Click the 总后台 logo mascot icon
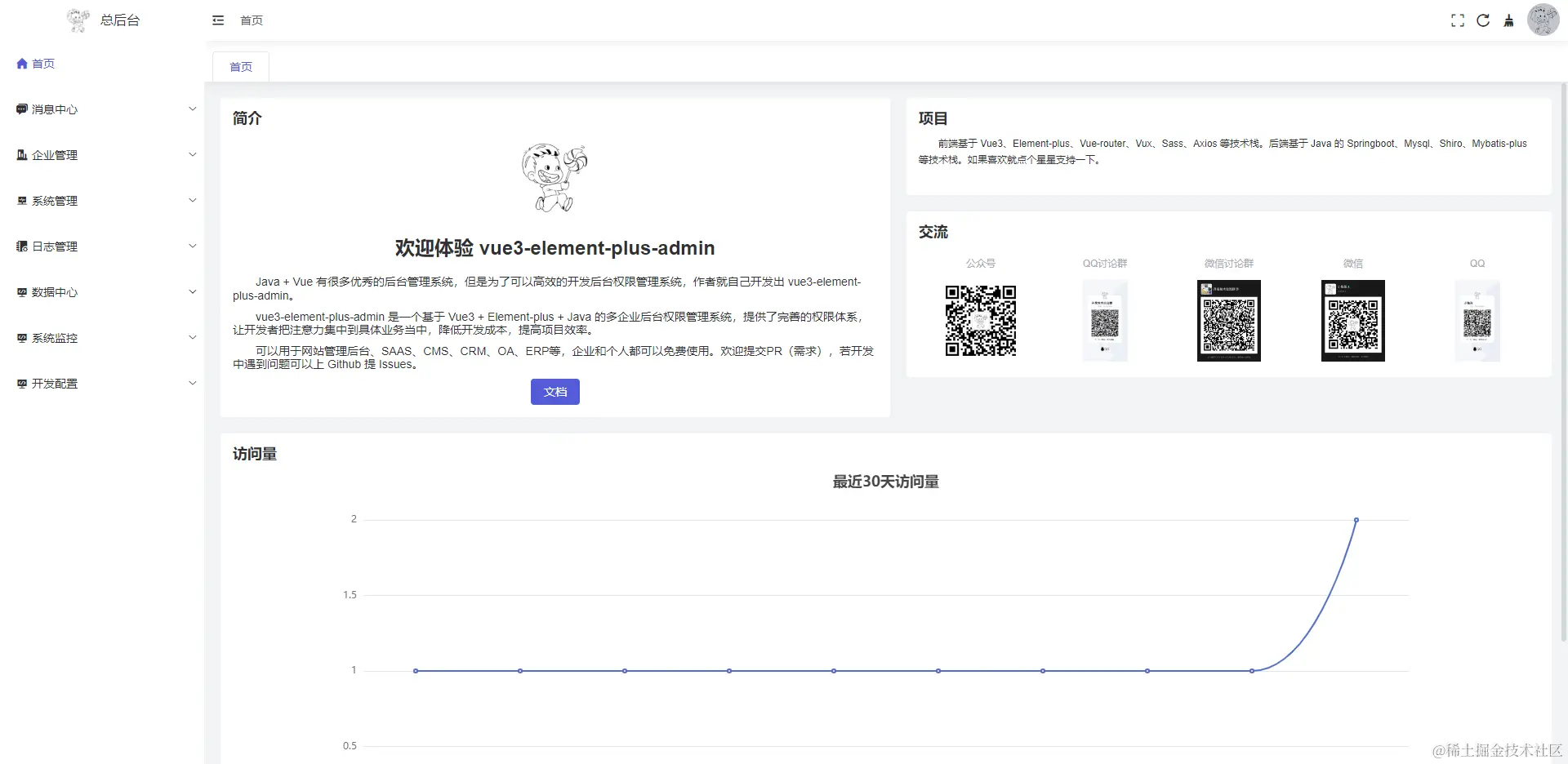The image size is (1568, 764). 78,20
